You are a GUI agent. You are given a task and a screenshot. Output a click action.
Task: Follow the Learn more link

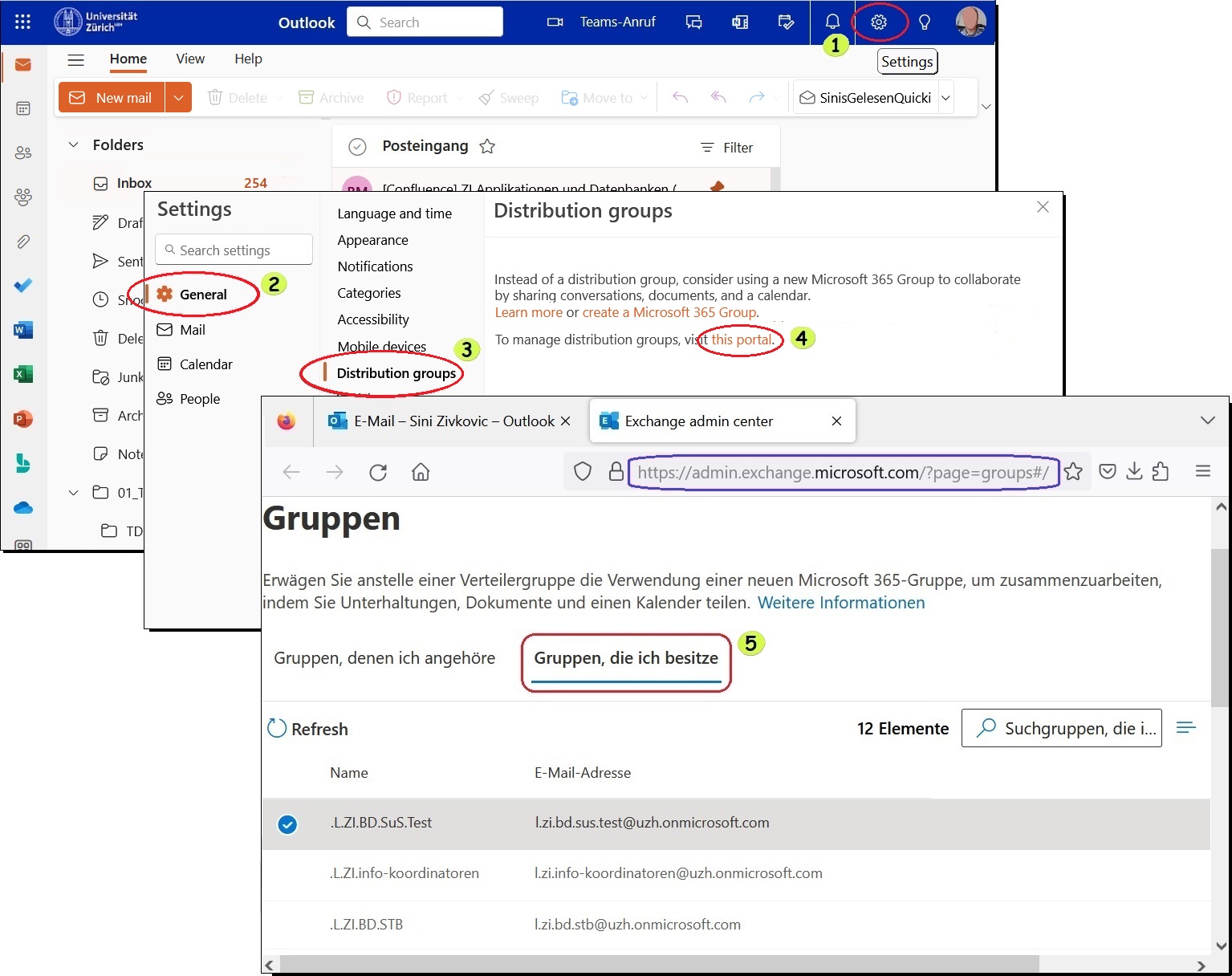tap(528, 312)
